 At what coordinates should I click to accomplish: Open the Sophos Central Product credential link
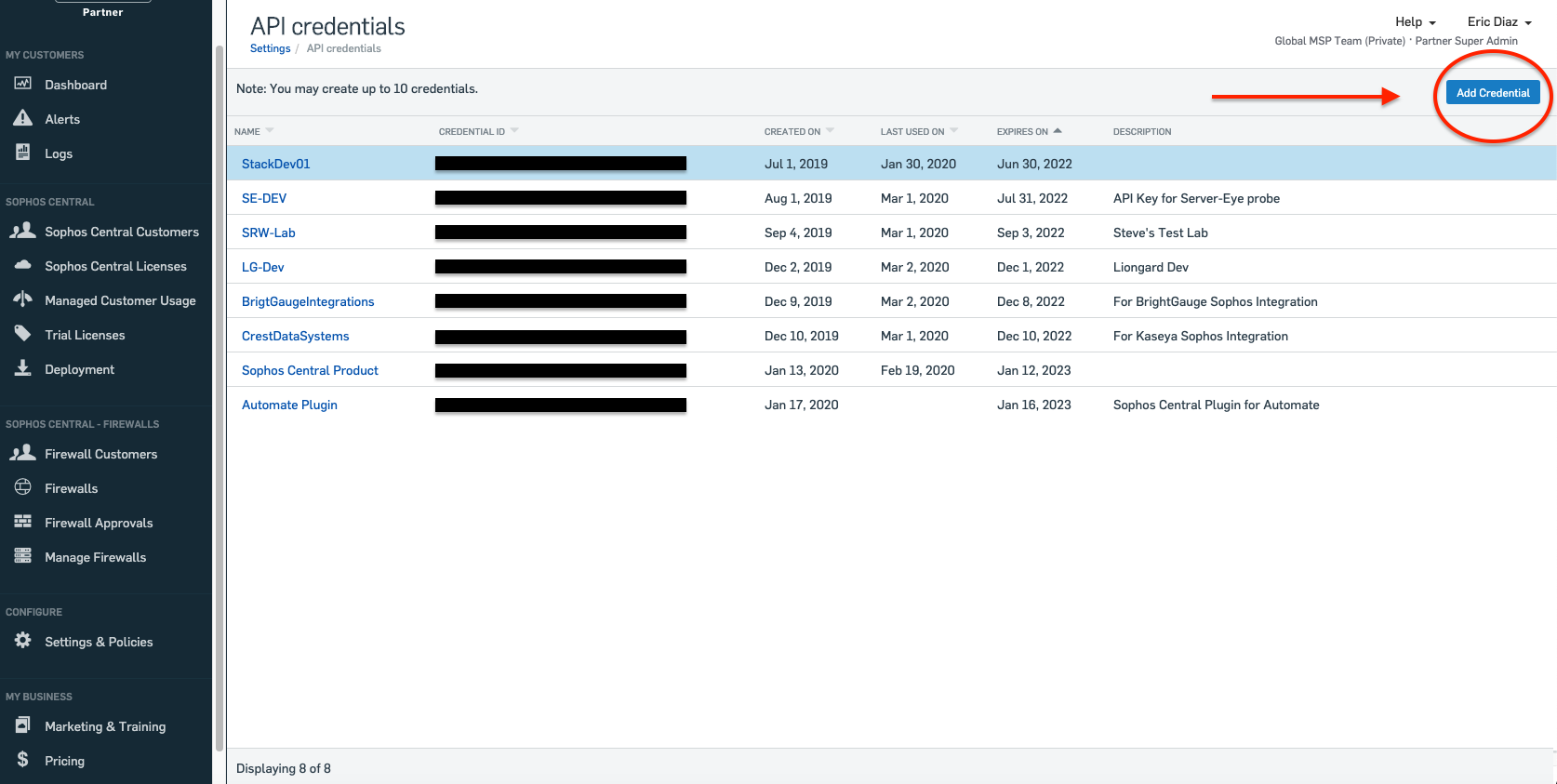click(310, 370)
